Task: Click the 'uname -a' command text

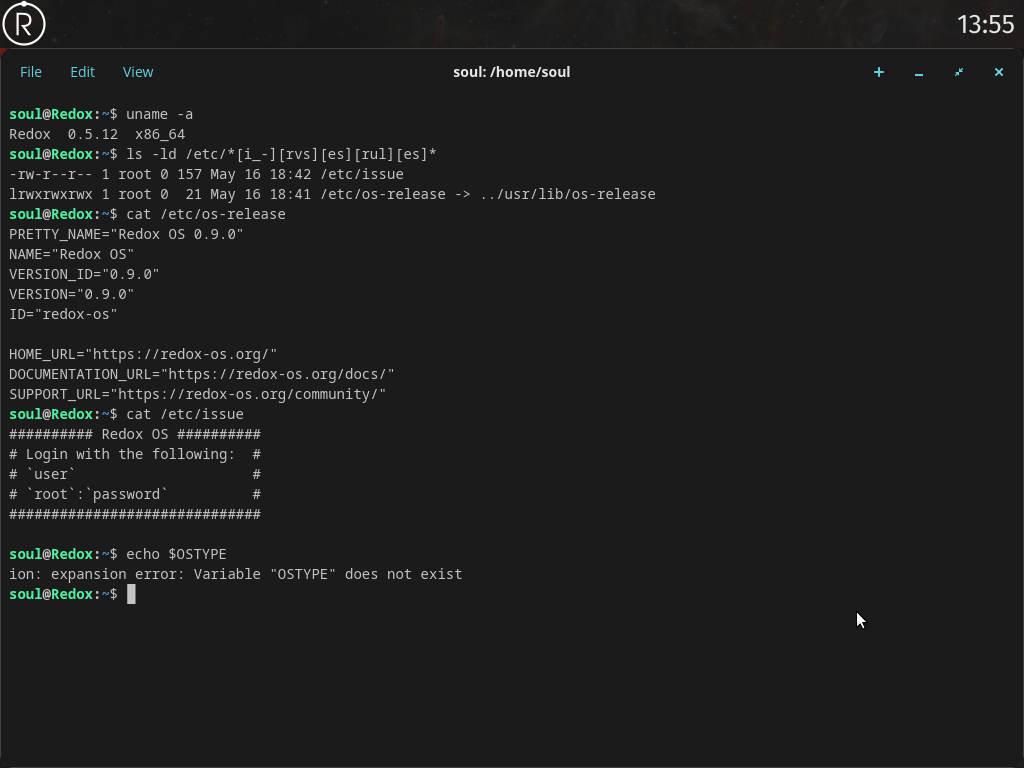Action: click(x=159, y=114)
